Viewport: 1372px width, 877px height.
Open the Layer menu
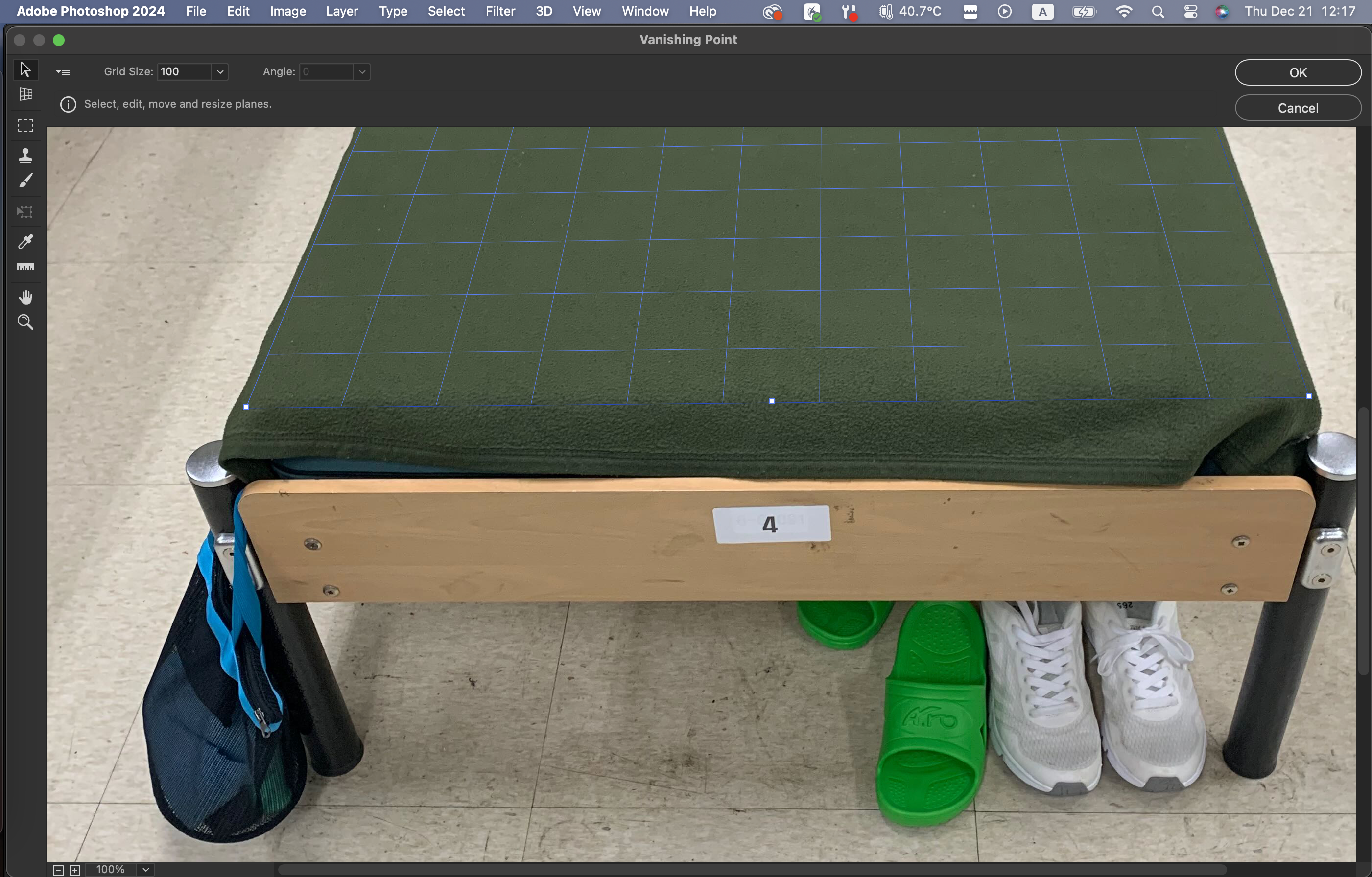pos(342,11)
